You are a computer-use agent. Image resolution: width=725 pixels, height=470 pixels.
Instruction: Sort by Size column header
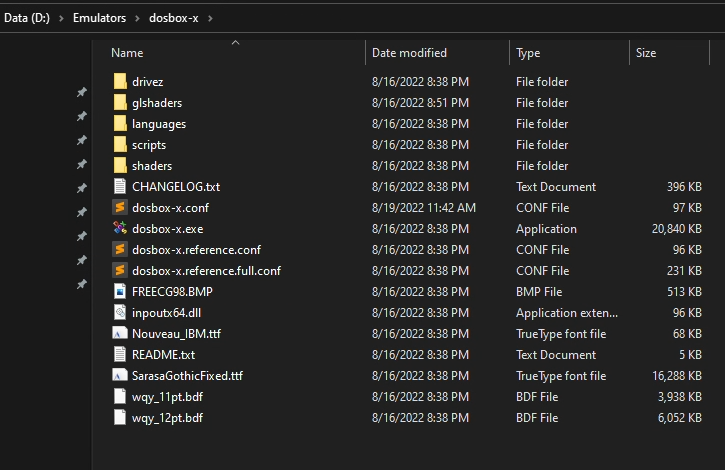tap(646, 53)
